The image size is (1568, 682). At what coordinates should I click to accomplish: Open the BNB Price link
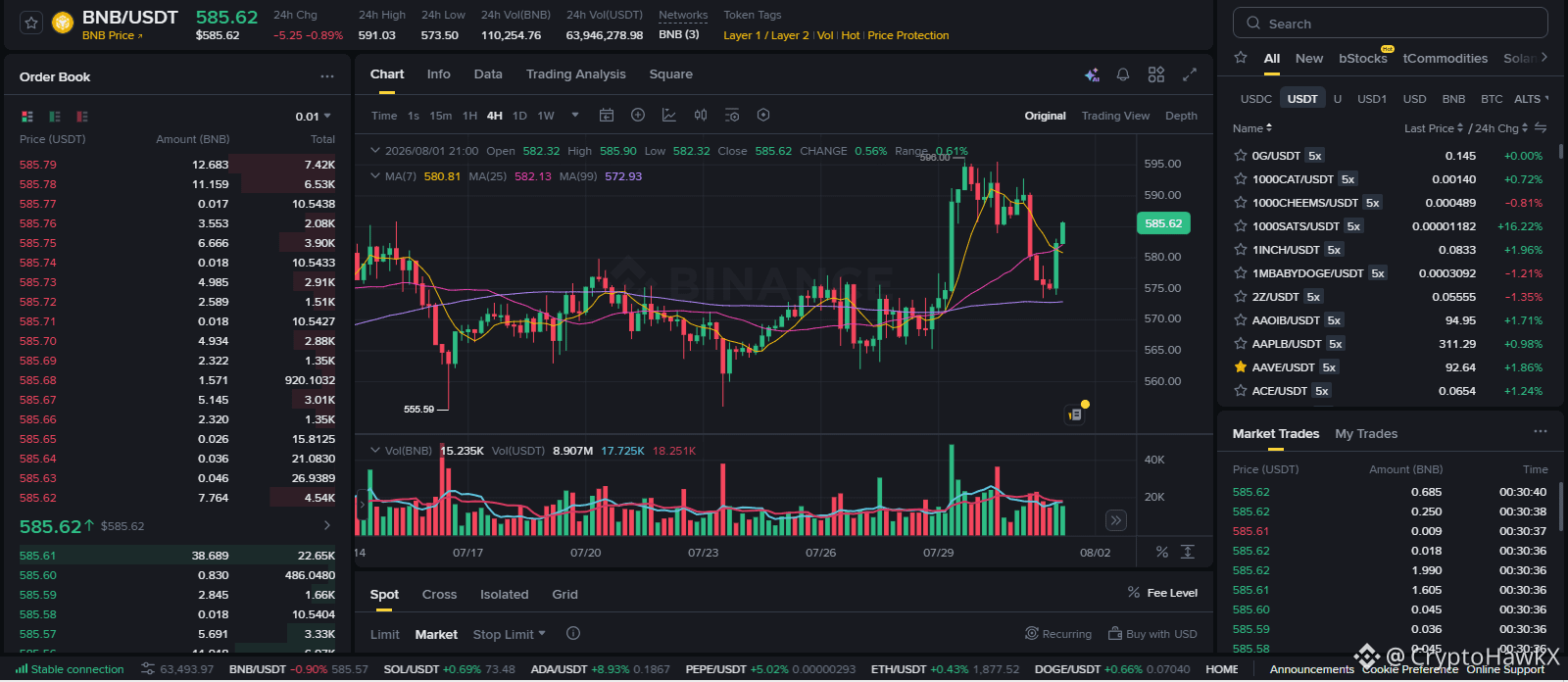coord(112,35)
